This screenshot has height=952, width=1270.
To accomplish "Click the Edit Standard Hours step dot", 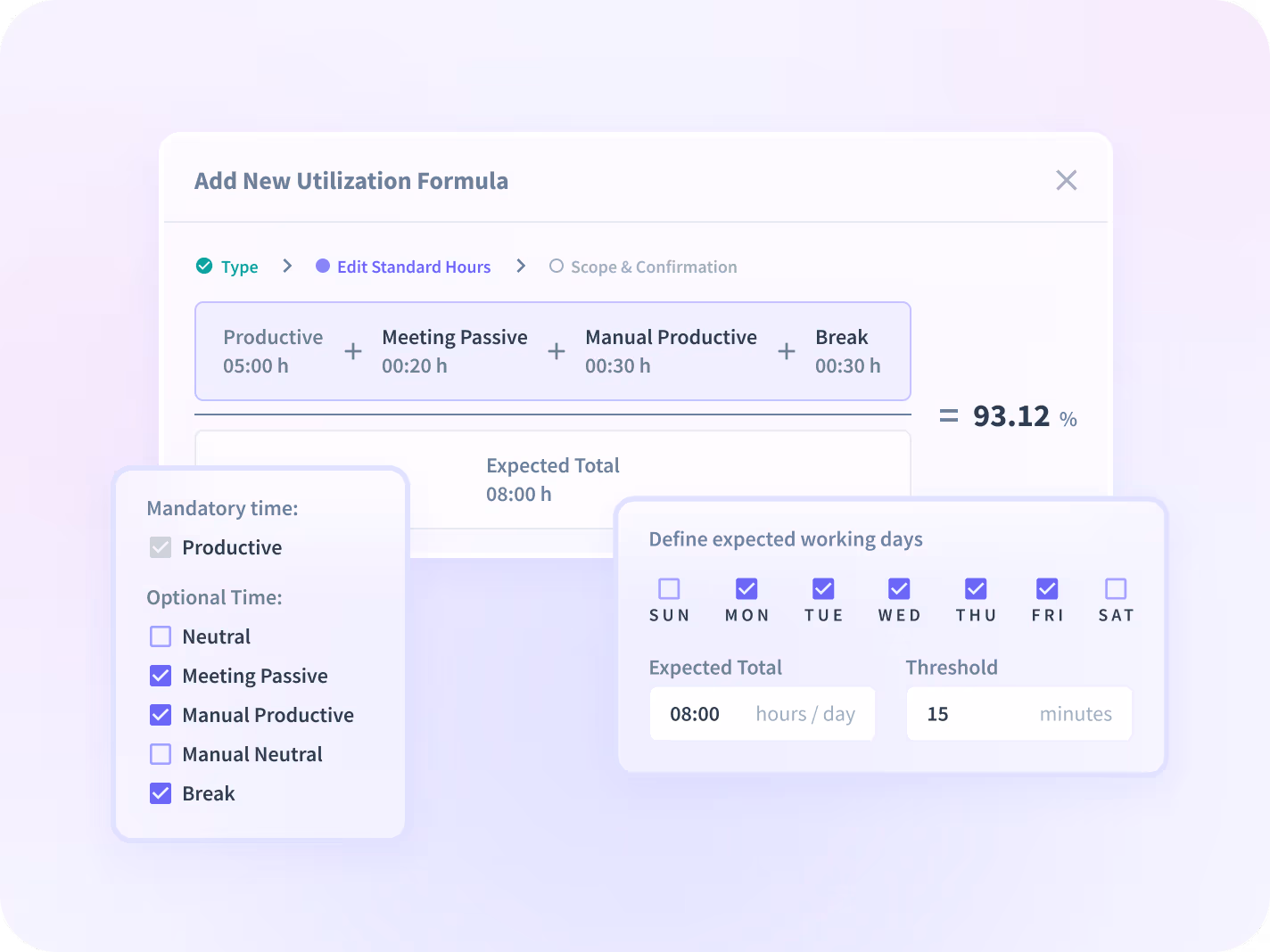I will click(x=323, y=266).
